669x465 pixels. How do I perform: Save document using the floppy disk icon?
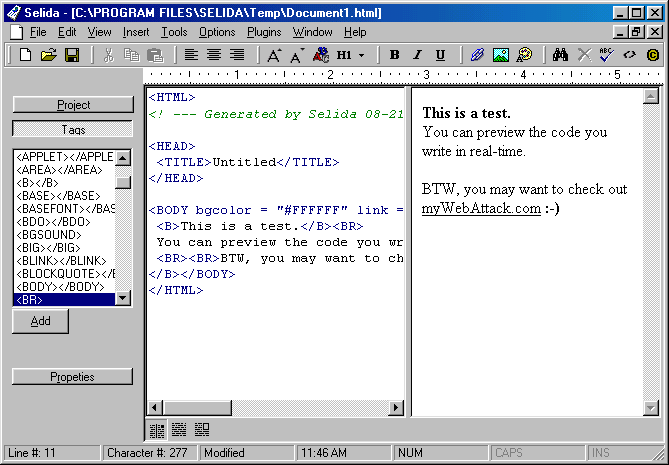point(72,55)
